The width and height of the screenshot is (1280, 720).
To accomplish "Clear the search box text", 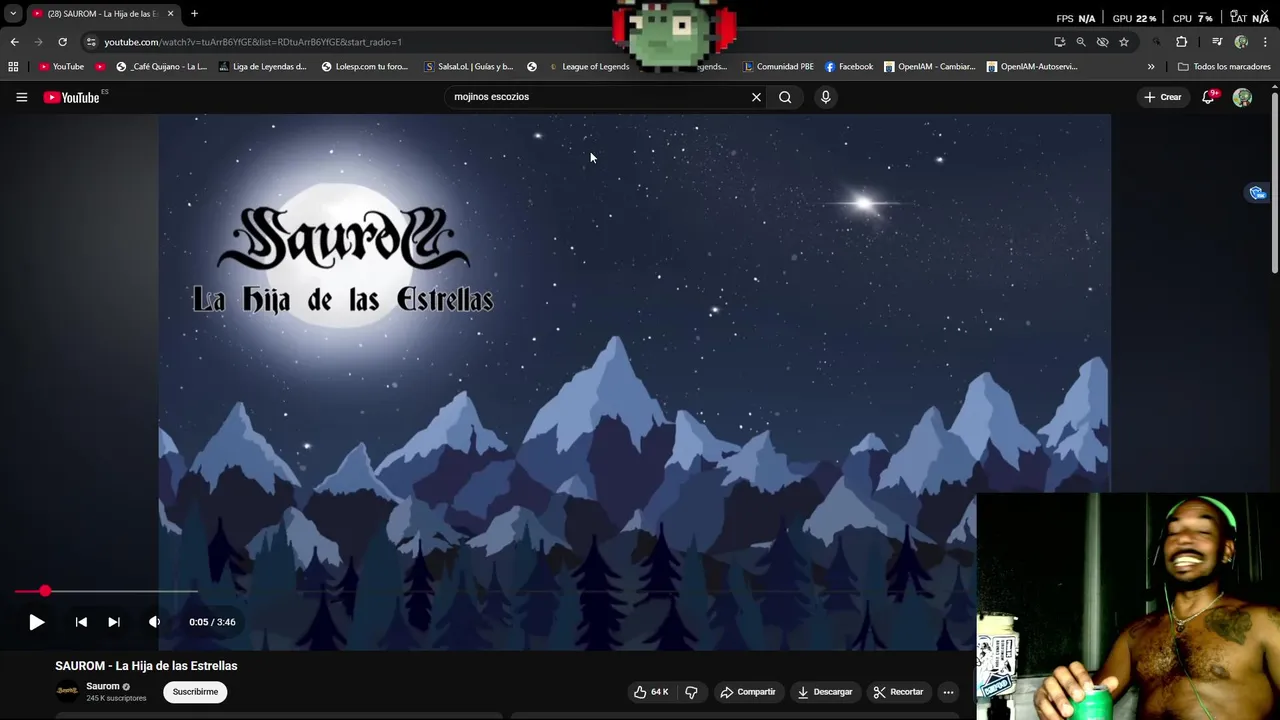I will [756, 97].
